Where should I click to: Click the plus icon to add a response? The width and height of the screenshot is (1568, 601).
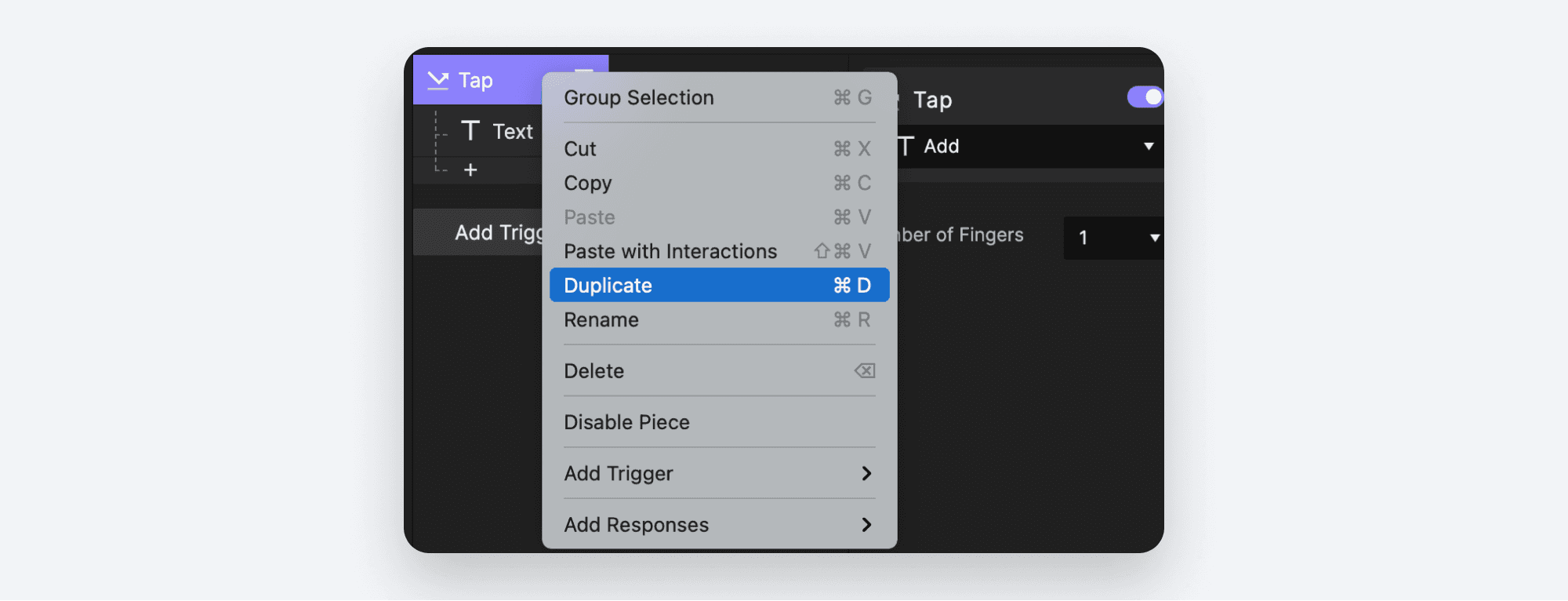tap(470, 169)
